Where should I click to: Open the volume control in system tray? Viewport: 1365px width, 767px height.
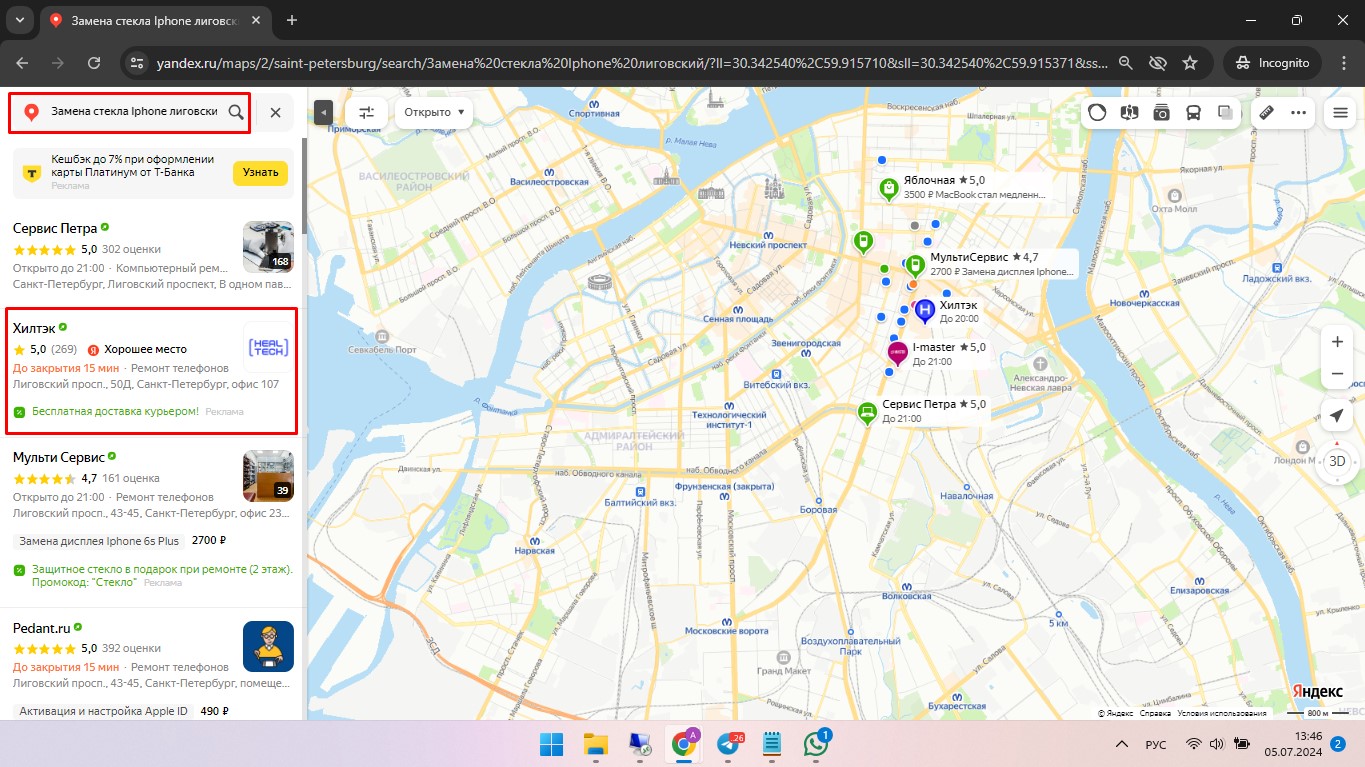point(1217,744)
